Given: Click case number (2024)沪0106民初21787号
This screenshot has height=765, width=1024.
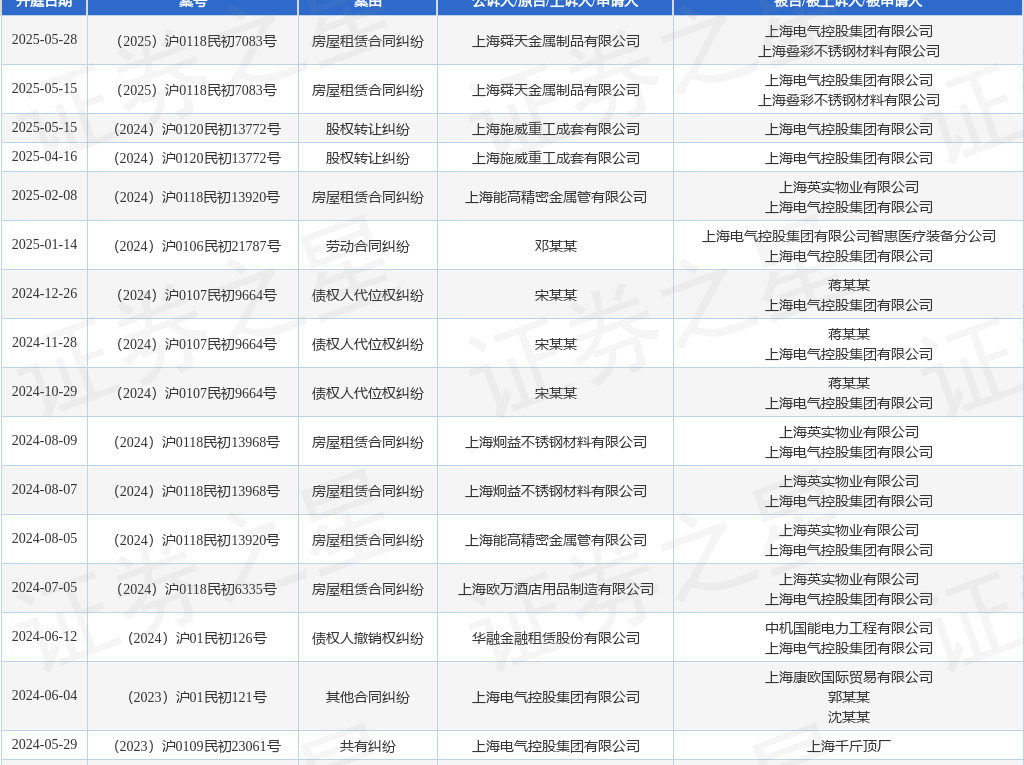Looking at the screenshot, I should tap(197, 246).
